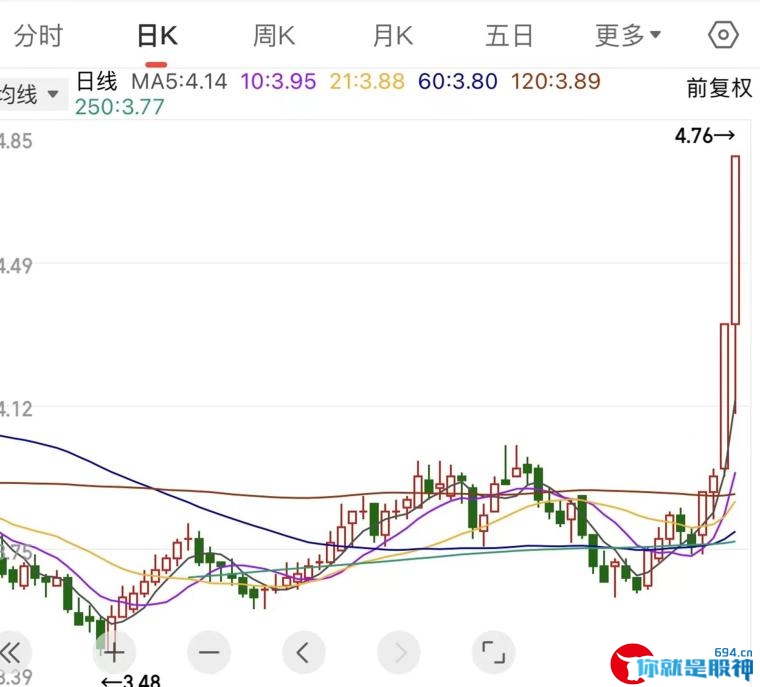Select the latest tall red candlestick

pyautogui.click(x=735, y=240)
